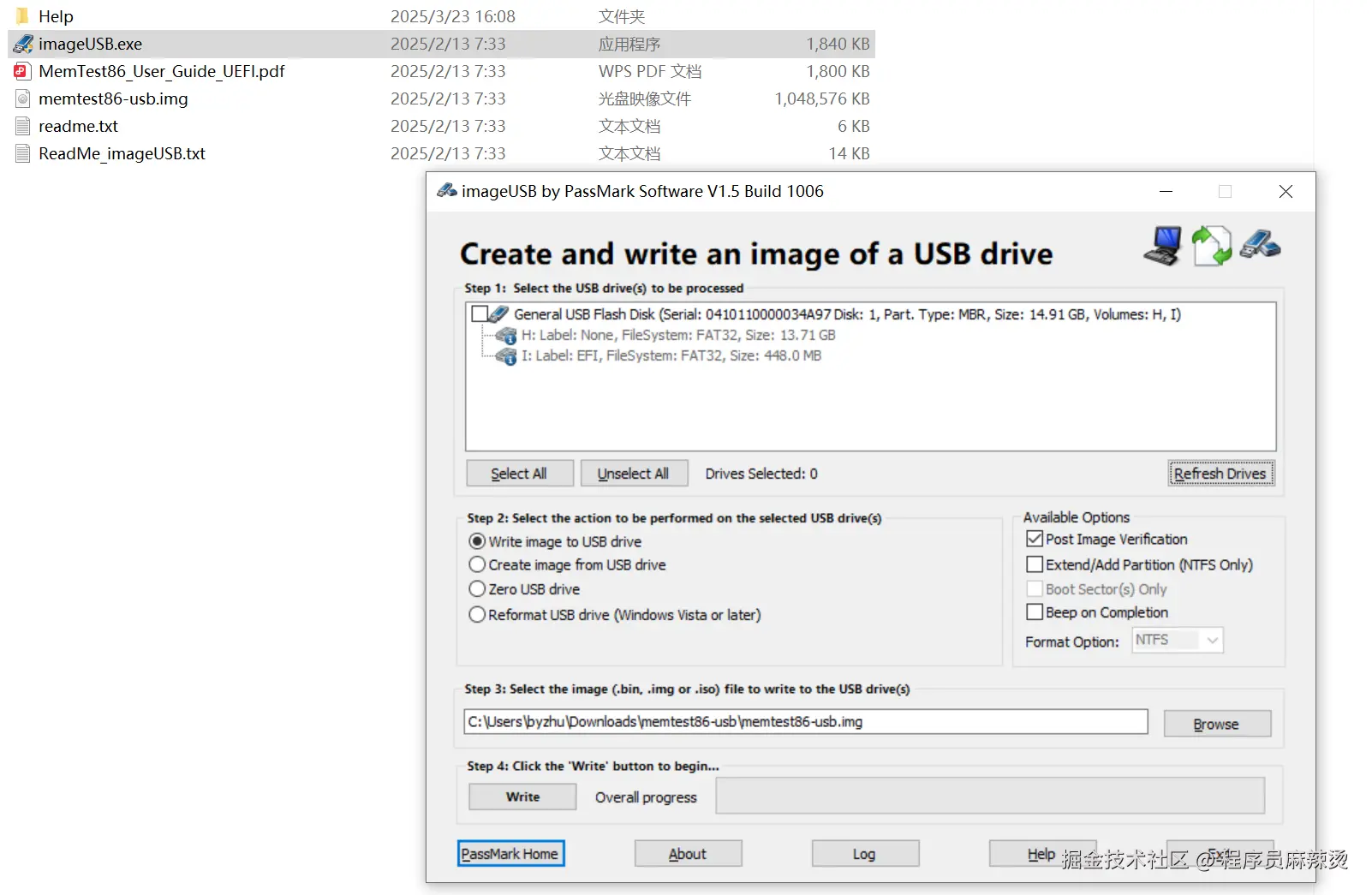Screen dimensions: 1372x895
Task: Click the imageUSB title bar app icon
Action: point(446,191)
